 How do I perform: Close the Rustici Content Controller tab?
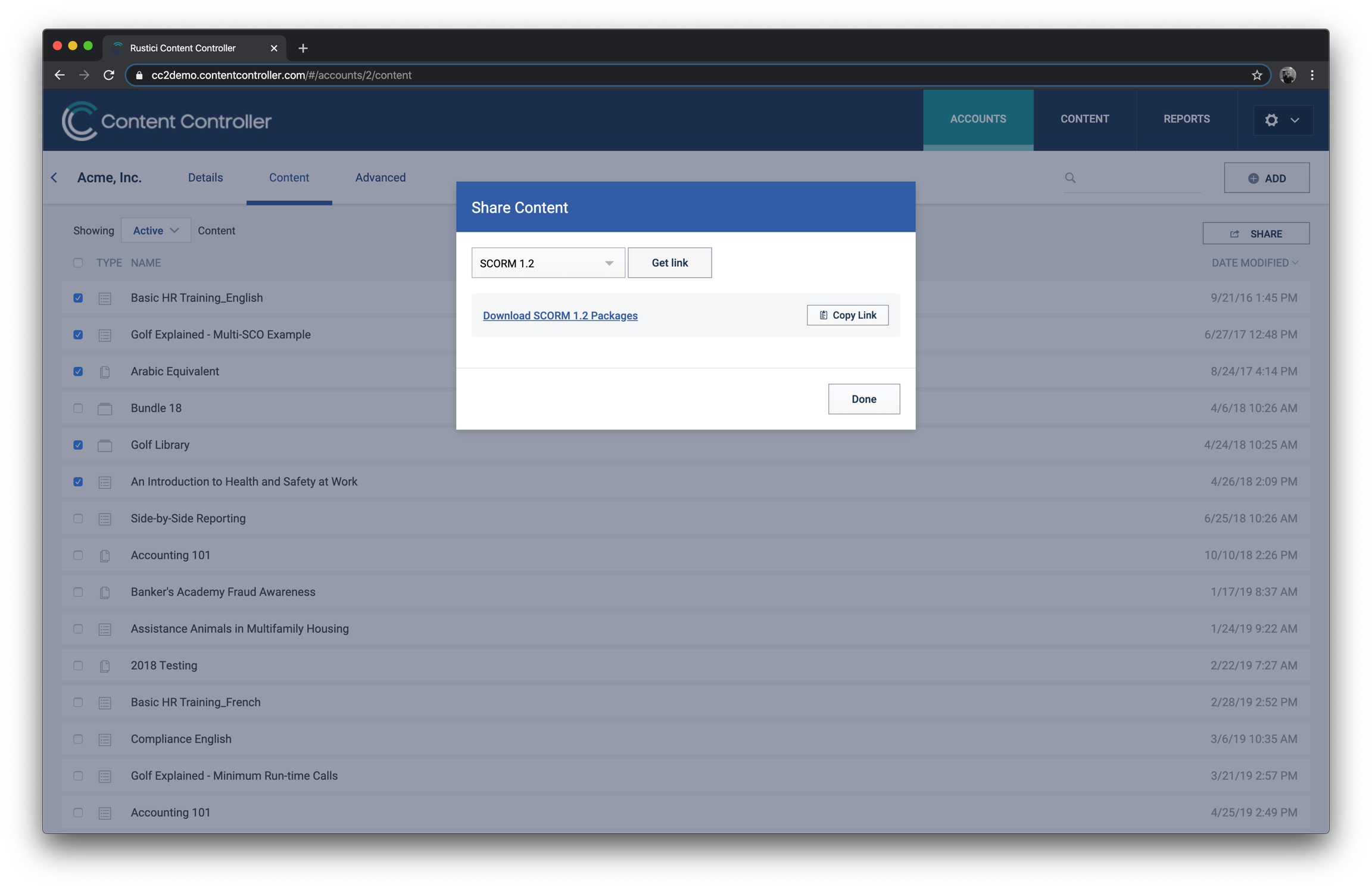(274, 48)
